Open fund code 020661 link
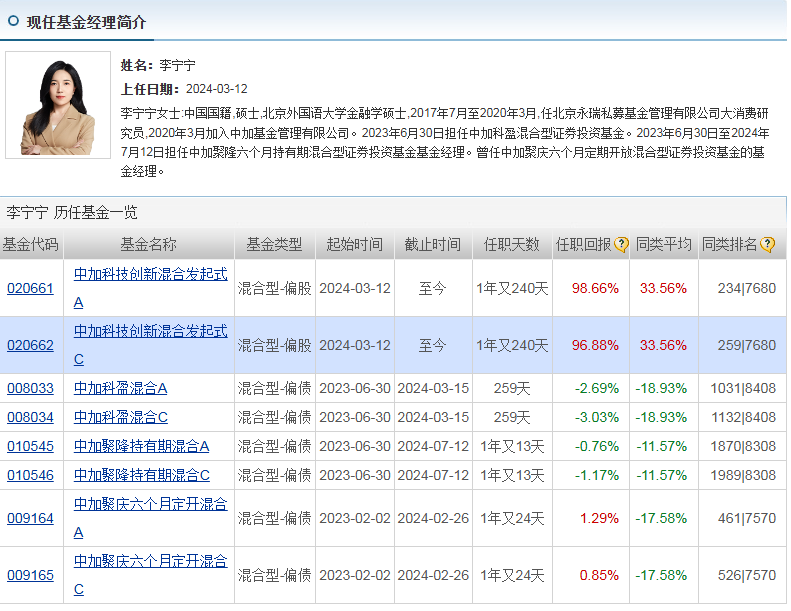791x611 pixels. pos(30,288)
